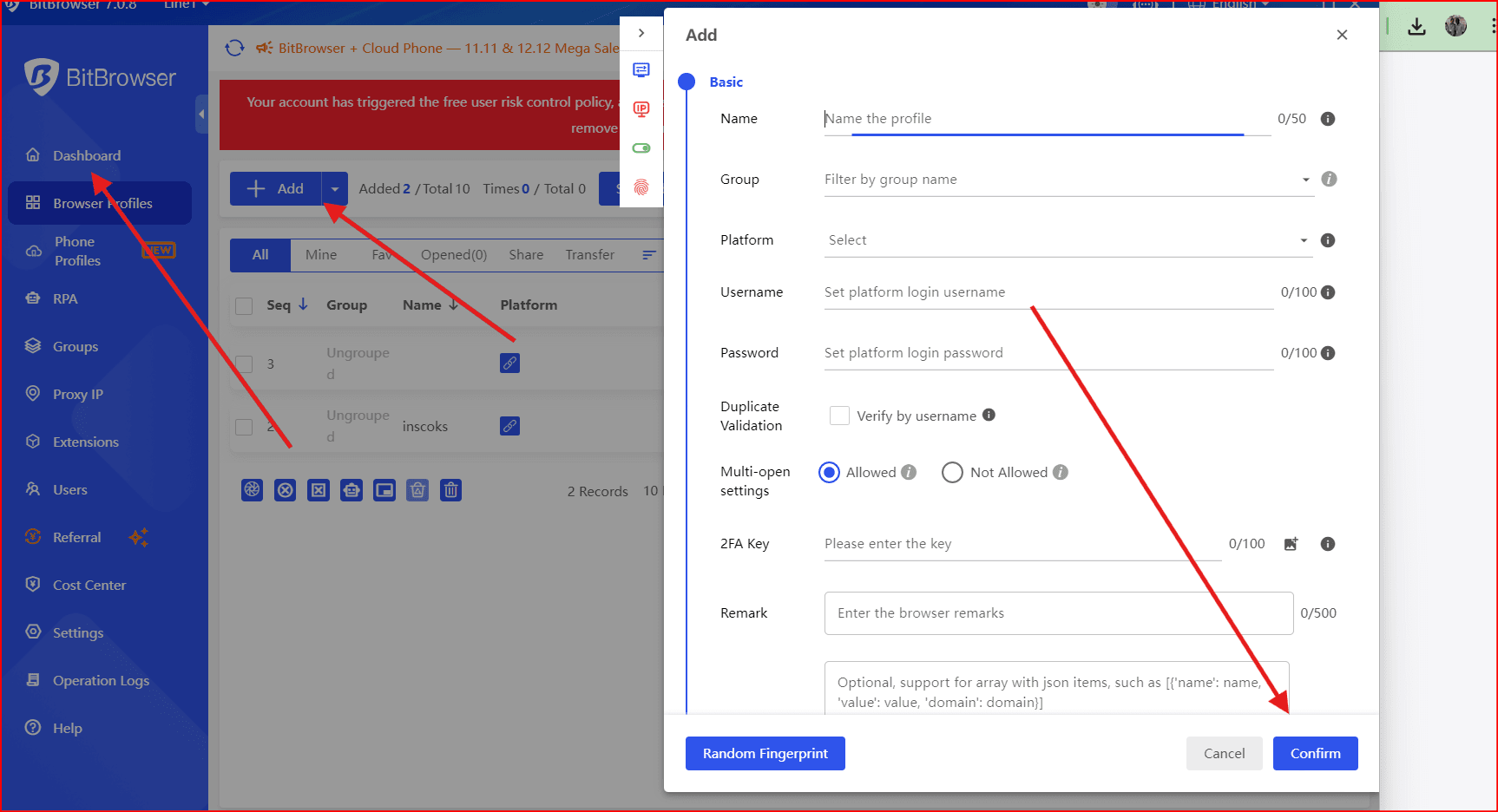
Task: Enable Verify by username checkbox
Action: pyautogui.click(x=839, y=416)
